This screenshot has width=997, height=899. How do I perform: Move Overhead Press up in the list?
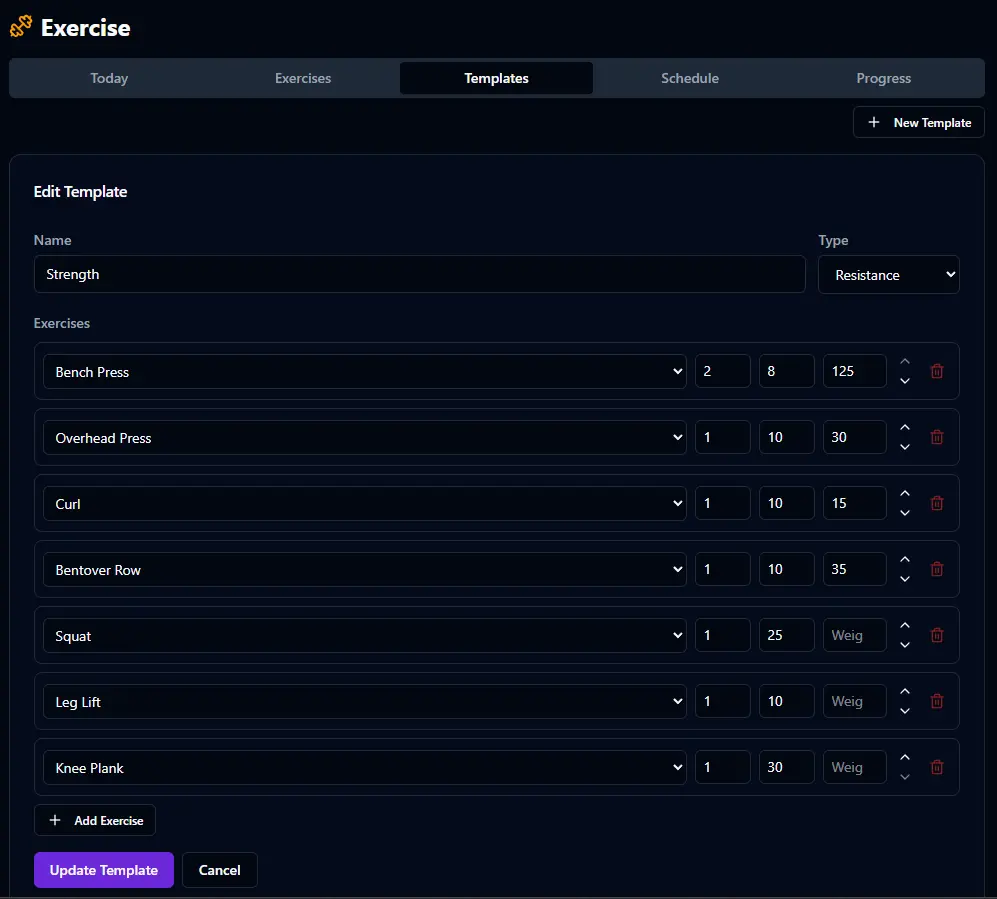(904, 429)
